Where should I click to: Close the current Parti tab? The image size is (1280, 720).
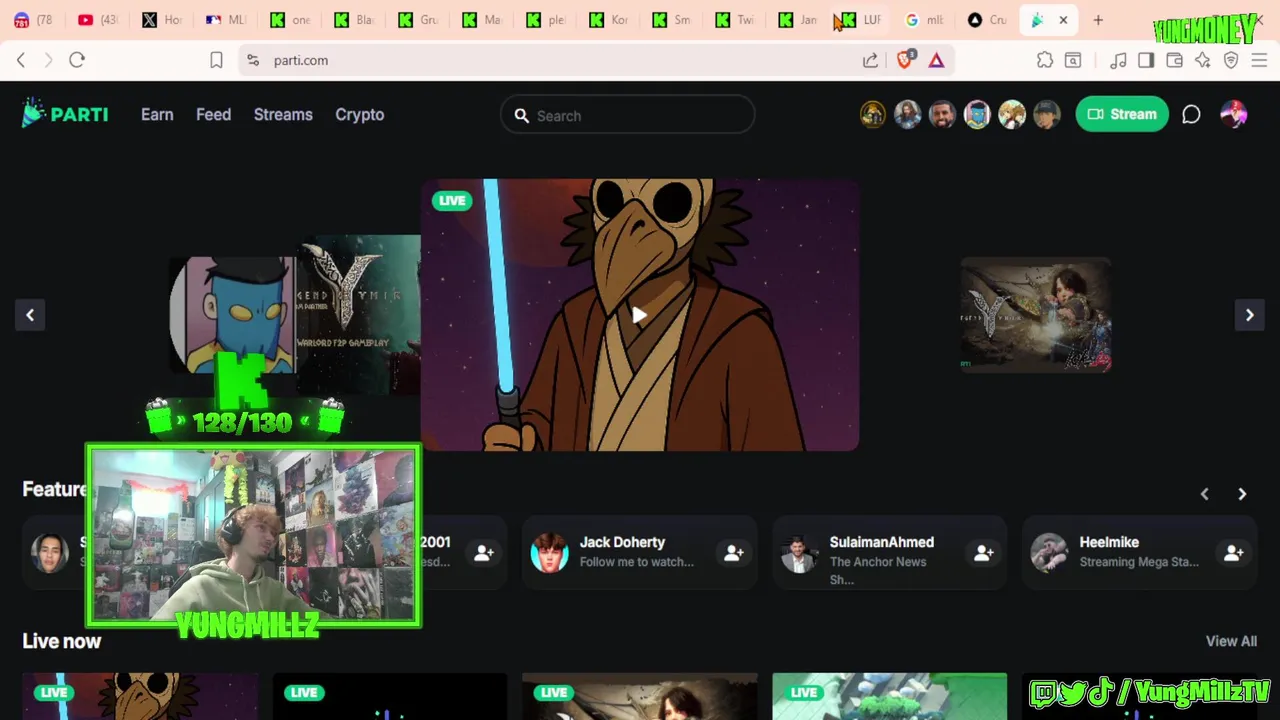(1063, 20)
